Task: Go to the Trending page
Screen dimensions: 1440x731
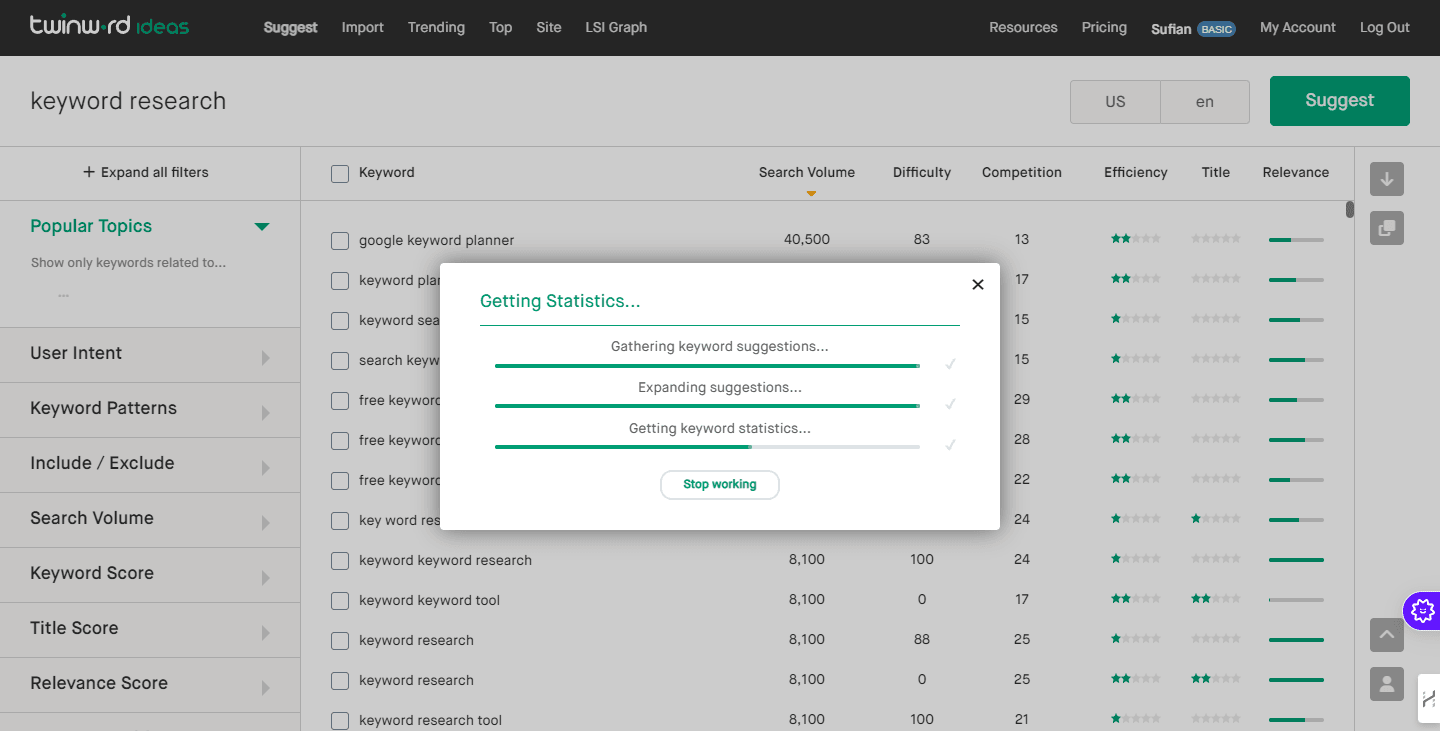Action: tap(436, 28)
